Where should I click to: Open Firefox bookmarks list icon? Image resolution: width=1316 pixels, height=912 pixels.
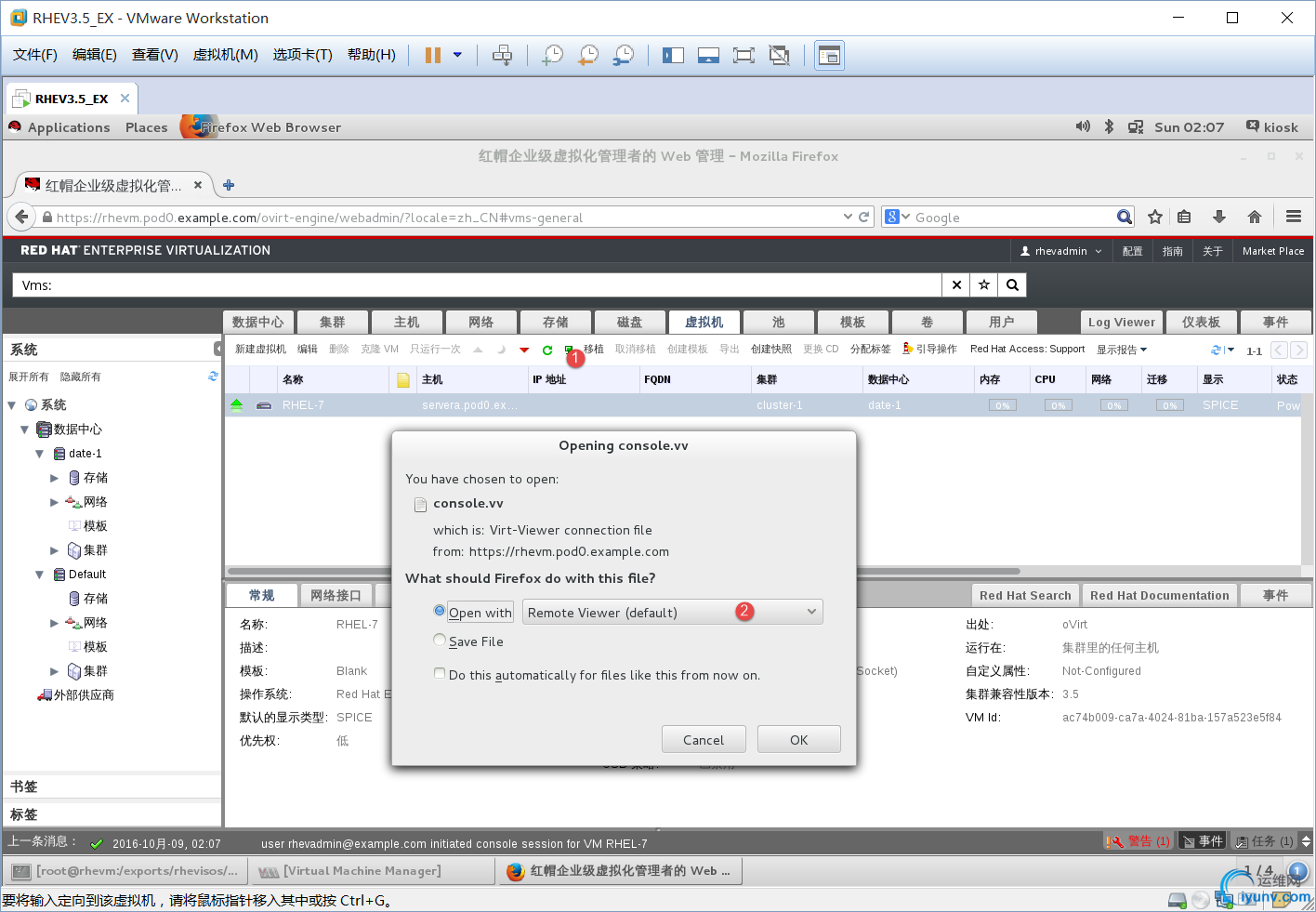click(x=1184, y=217)
